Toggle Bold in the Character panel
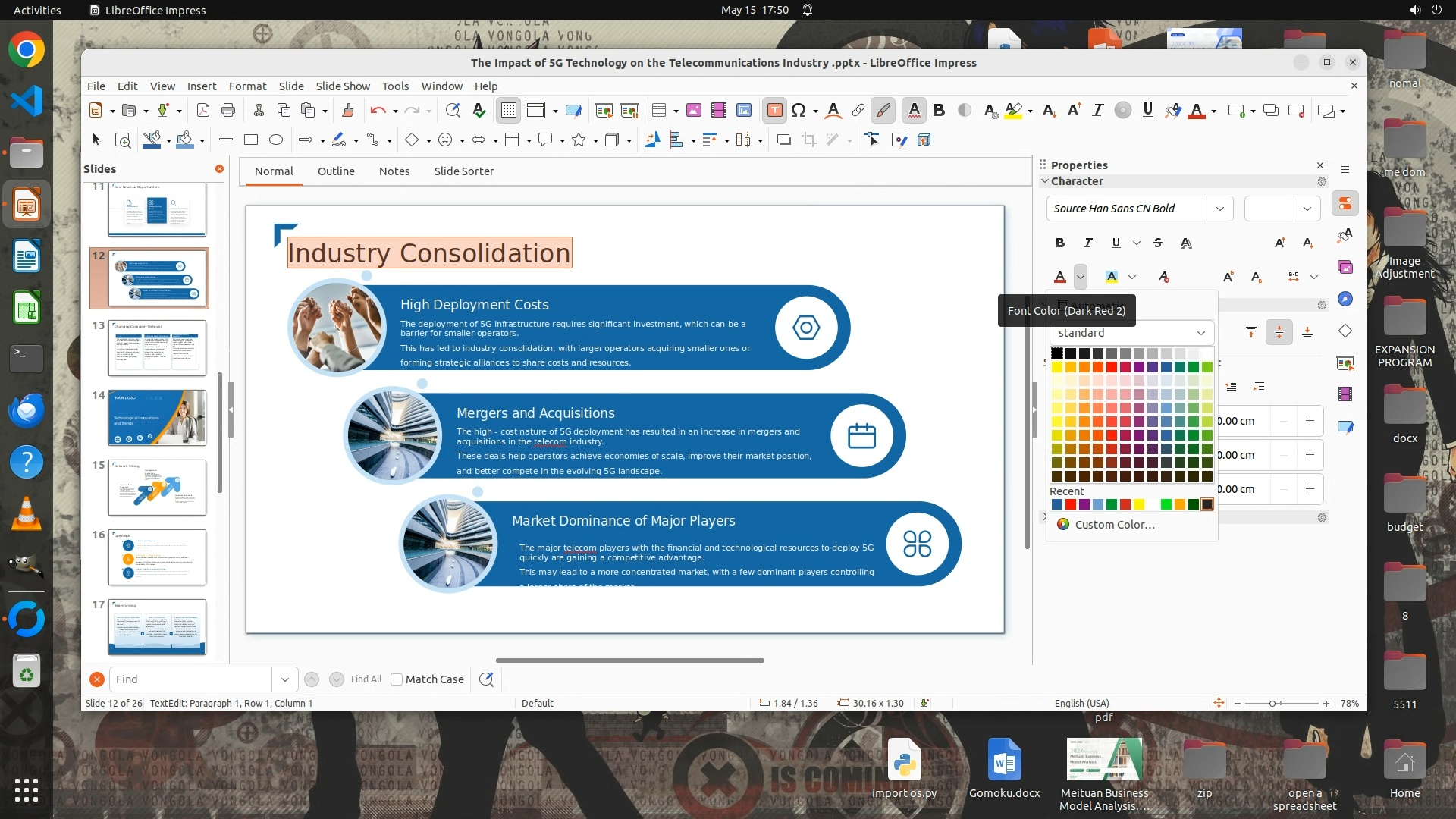 coord(1059,243)
